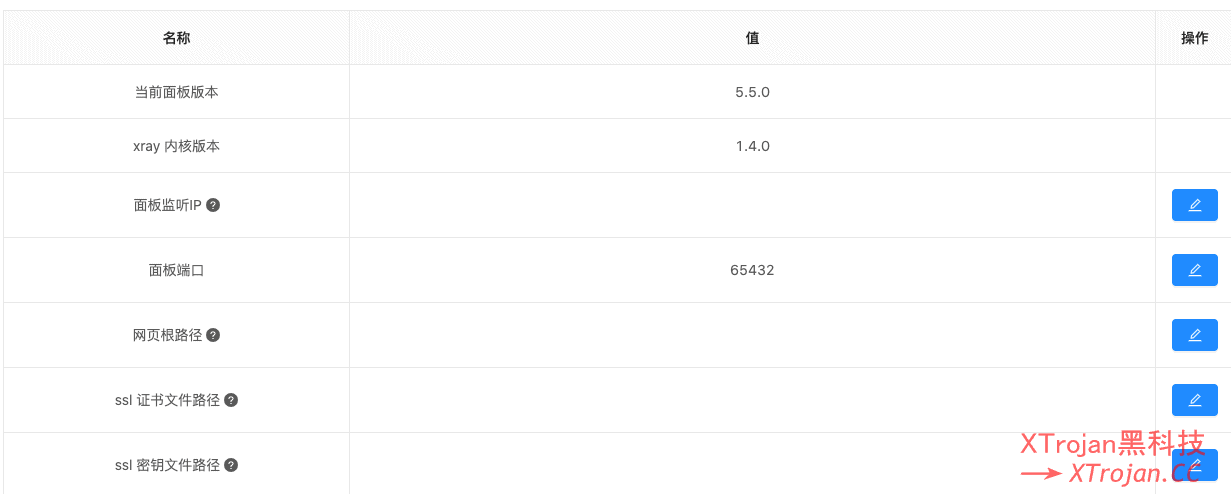Edit the ssl 证书文件路径 setting
1231x494 pixels.
(x=1194, y=400)
